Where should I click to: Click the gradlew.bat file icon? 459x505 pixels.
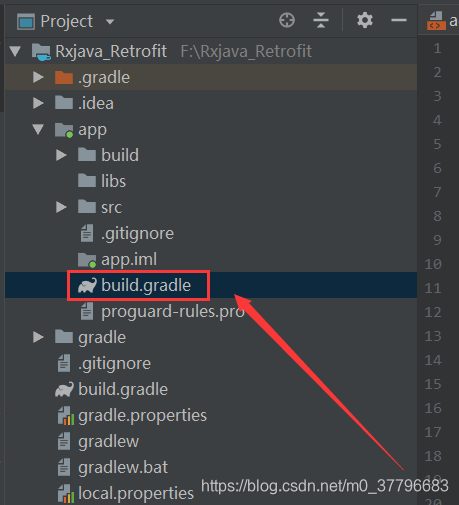[64, 467]
